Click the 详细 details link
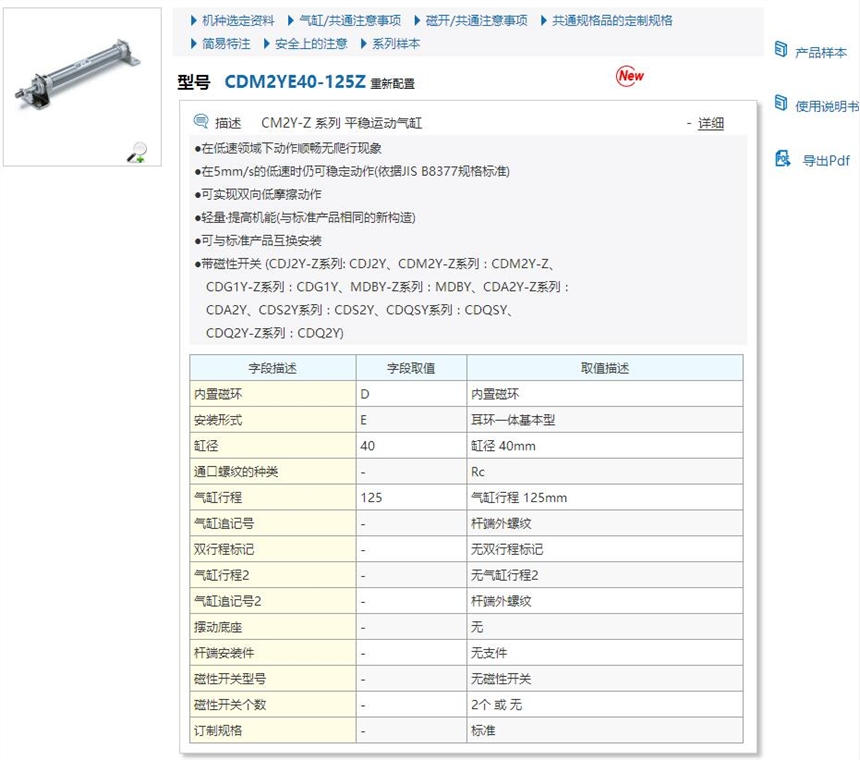The image size is (860, 760). [710, 123]
